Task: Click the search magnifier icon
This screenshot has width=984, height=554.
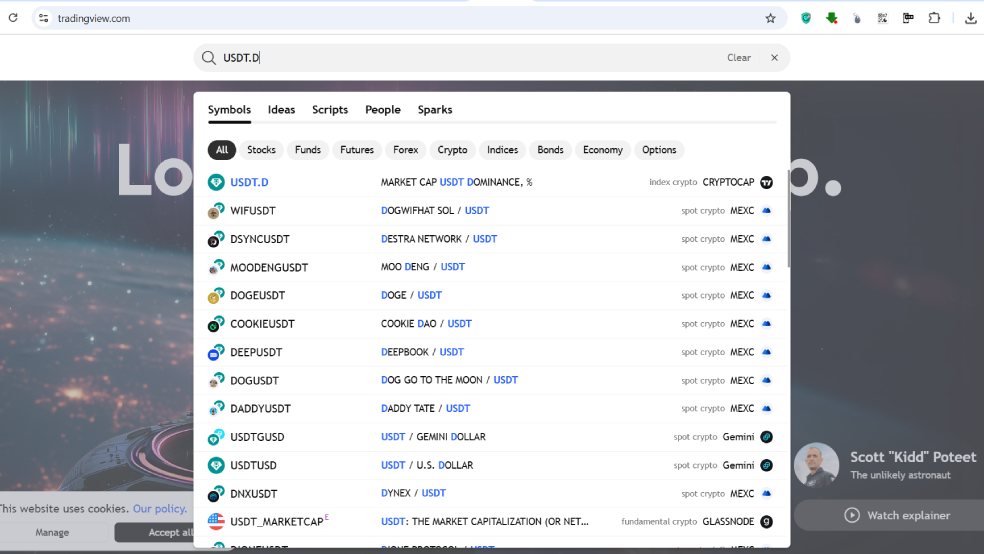Action: click(x=208, y=58)
